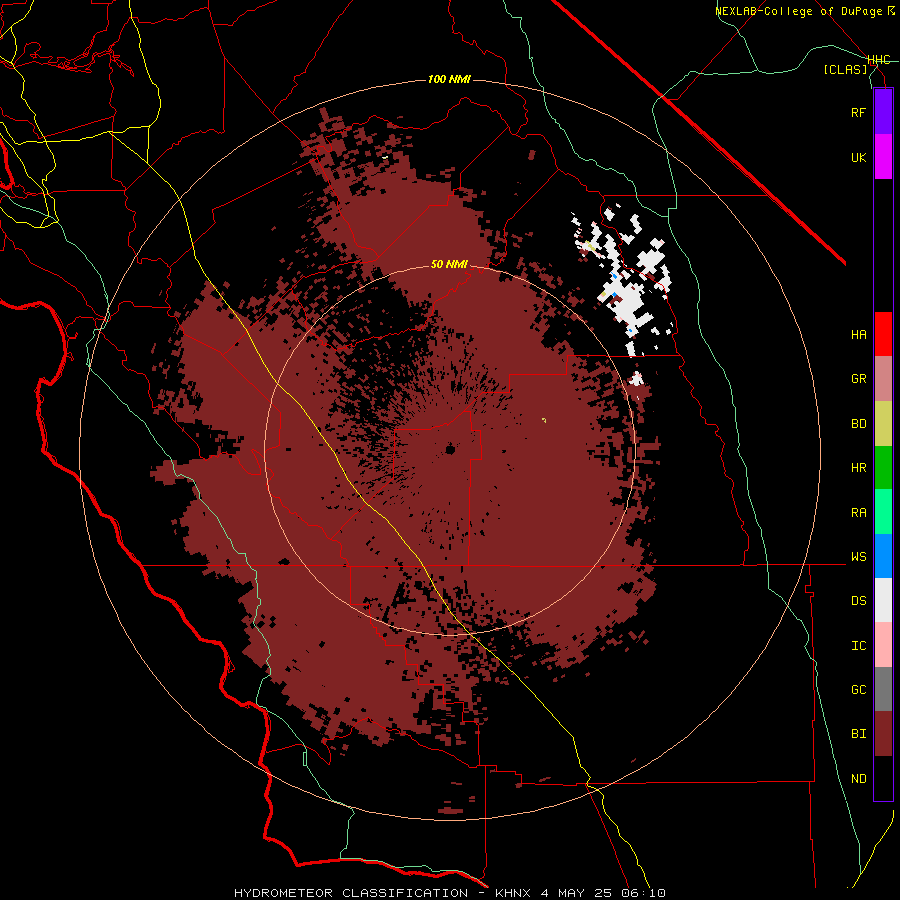
Task: Click the Hydrometeor Classification title caption
Action: click(x=449, y=893)
